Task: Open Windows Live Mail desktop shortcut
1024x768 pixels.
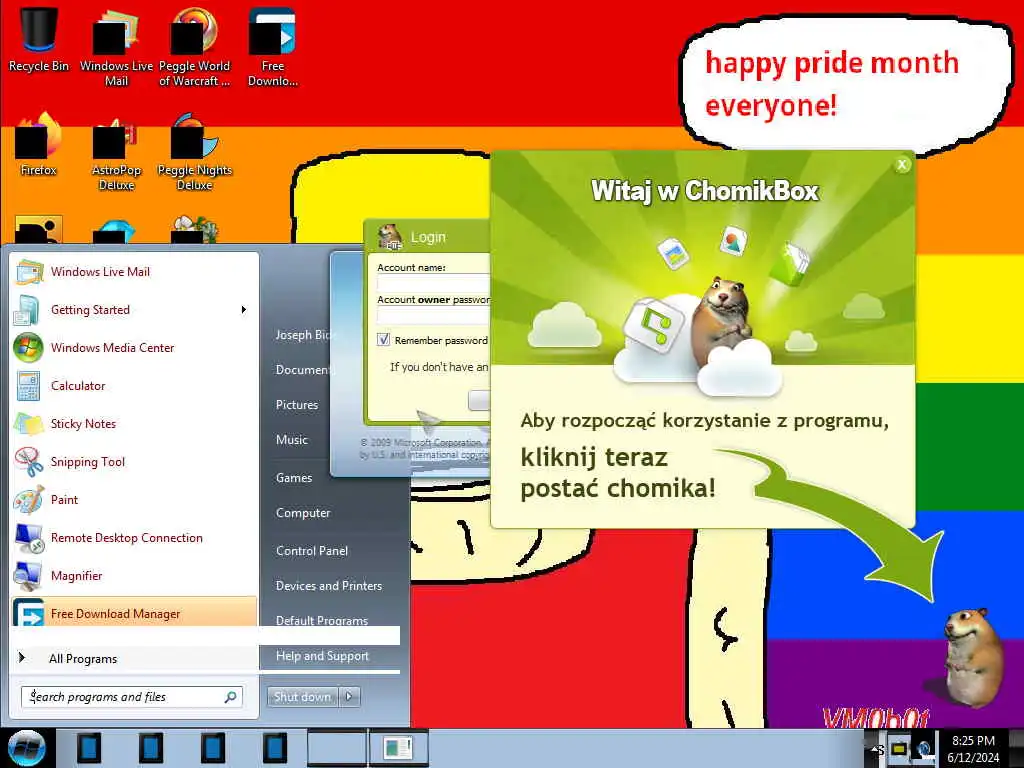Action: tap(116, 47)
